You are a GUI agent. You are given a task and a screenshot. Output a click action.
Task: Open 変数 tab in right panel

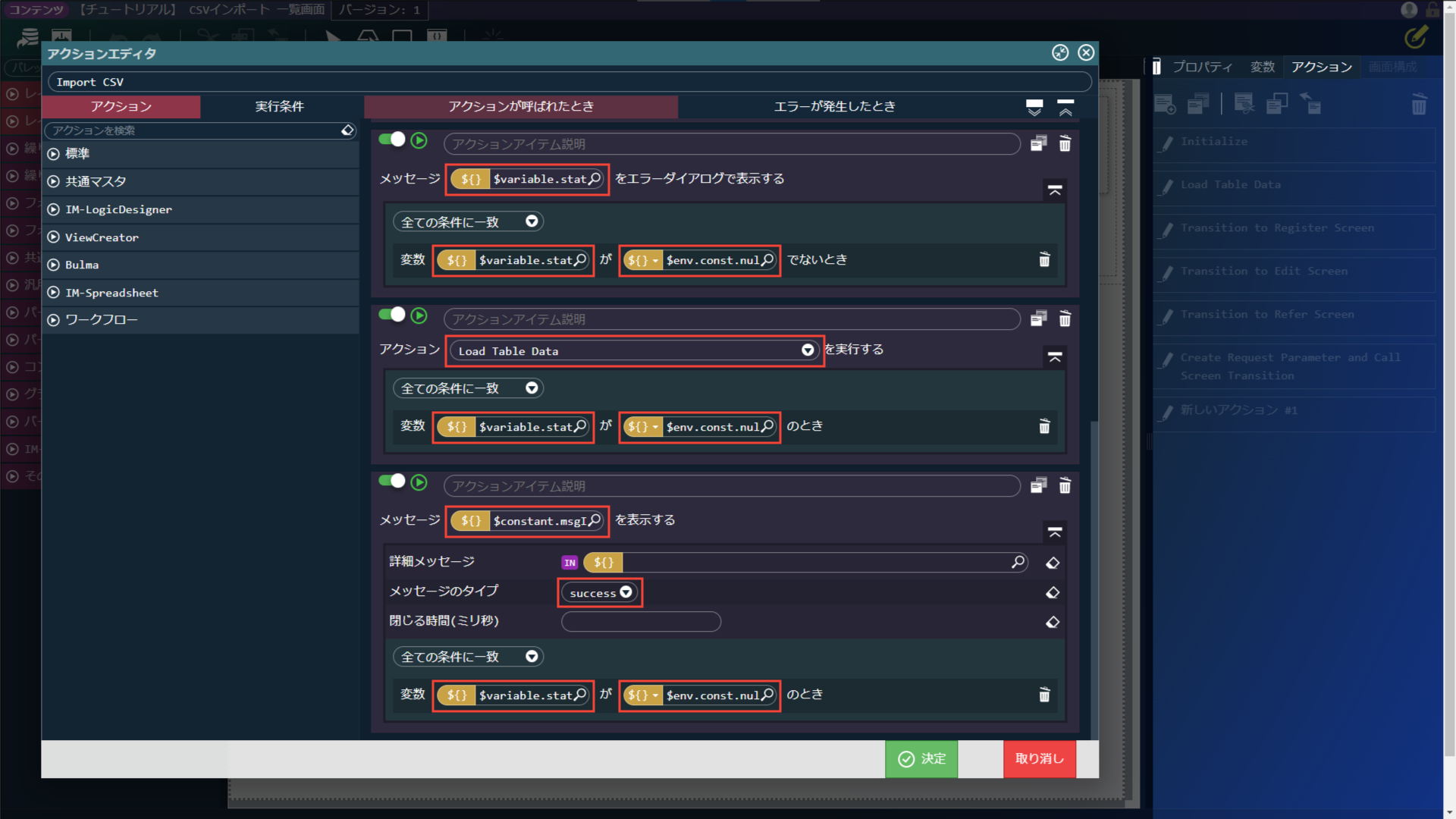[1262, 67]
